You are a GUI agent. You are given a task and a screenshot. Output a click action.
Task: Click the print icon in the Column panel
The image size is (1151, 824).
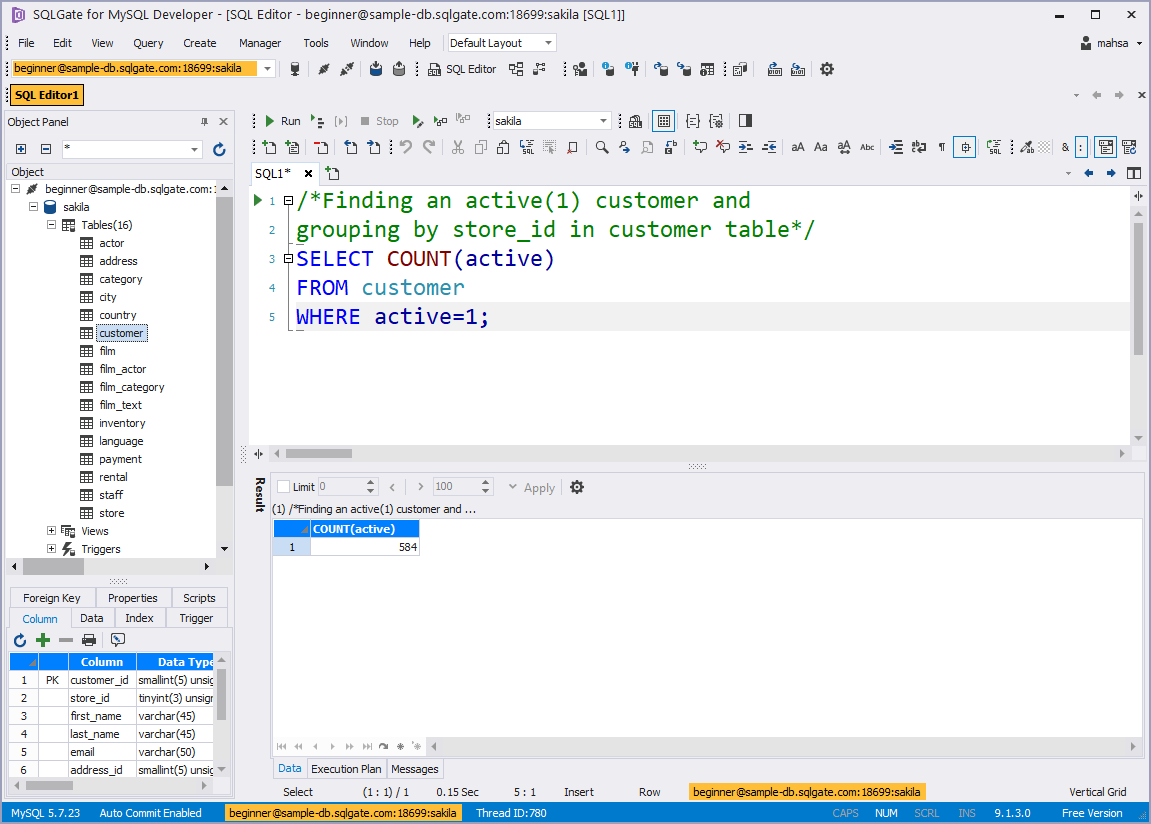pos(88,640)
